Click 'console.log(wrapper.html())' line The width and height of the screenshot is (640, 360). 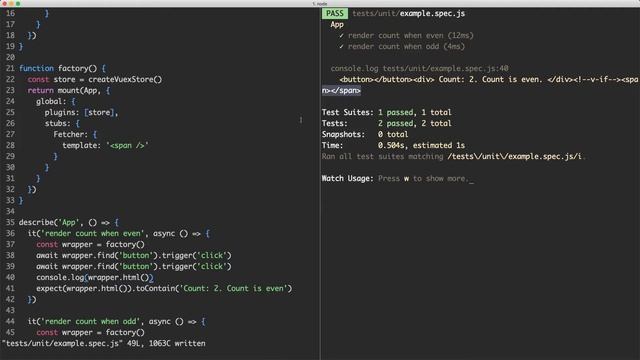pos(95,278)
